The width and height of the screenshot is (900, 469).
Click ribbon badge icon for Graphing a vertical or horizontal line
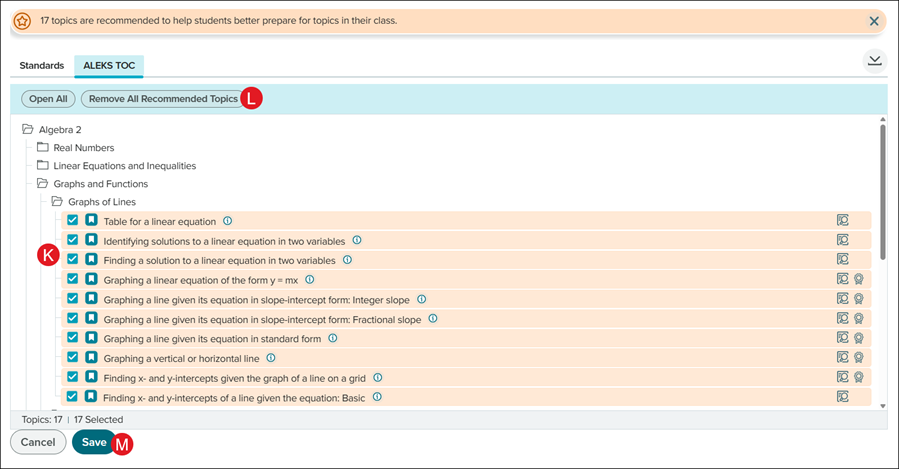coord(858,358)
